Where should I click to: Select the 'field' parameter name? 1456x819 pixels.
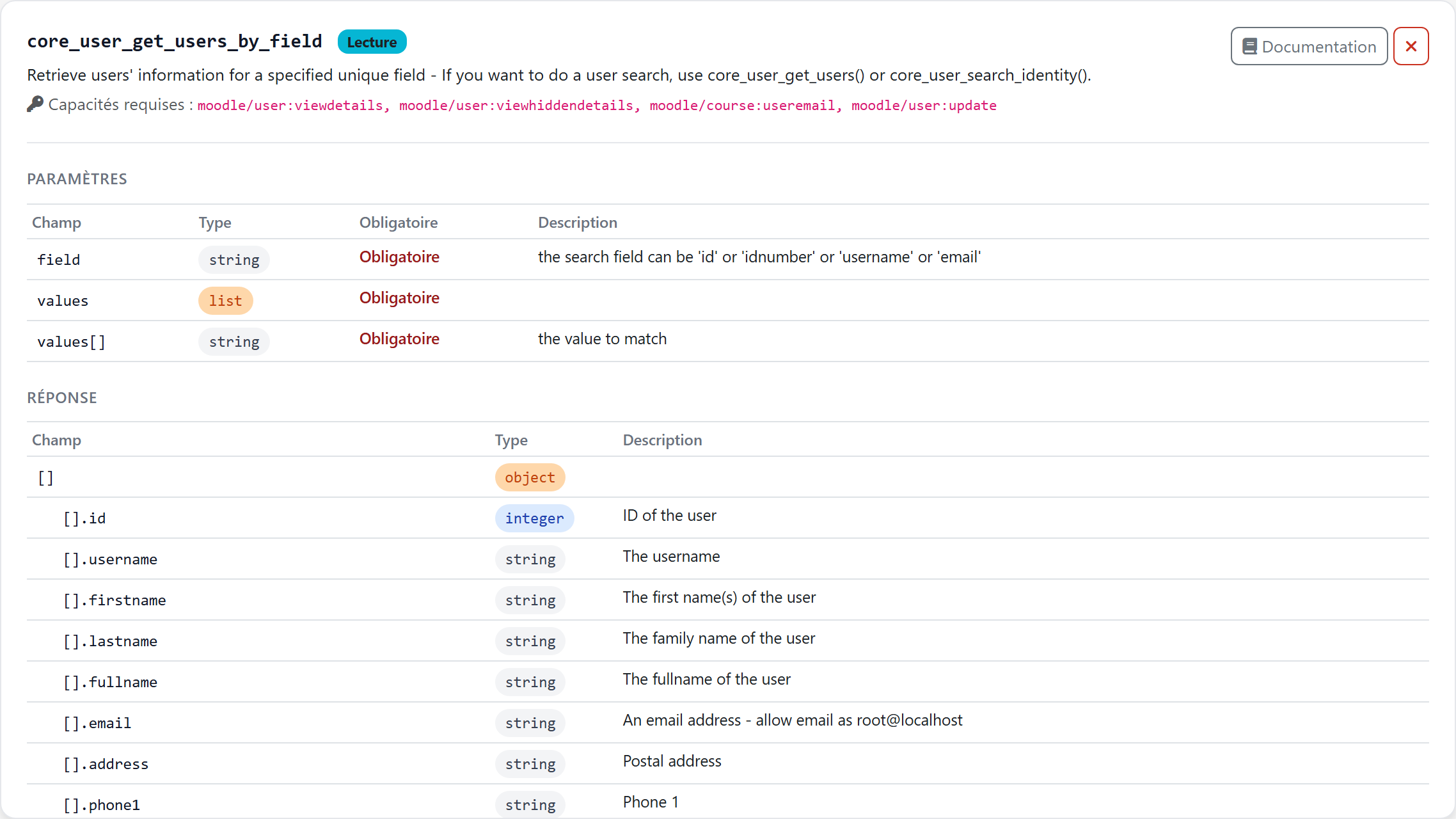pos(59,260)
